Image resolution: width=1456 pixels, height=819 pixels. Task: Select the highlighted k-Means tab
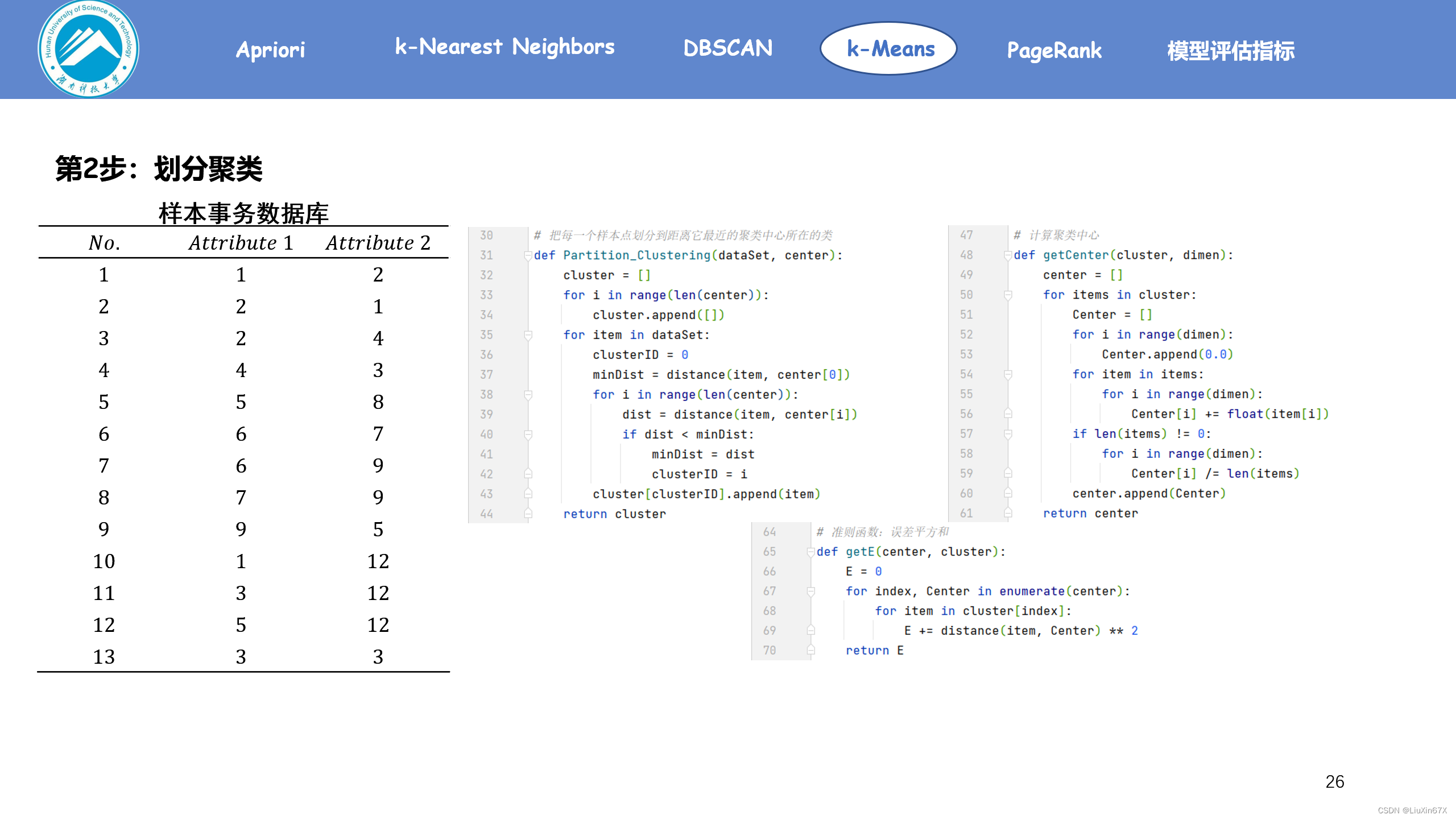tap(890, 49)
